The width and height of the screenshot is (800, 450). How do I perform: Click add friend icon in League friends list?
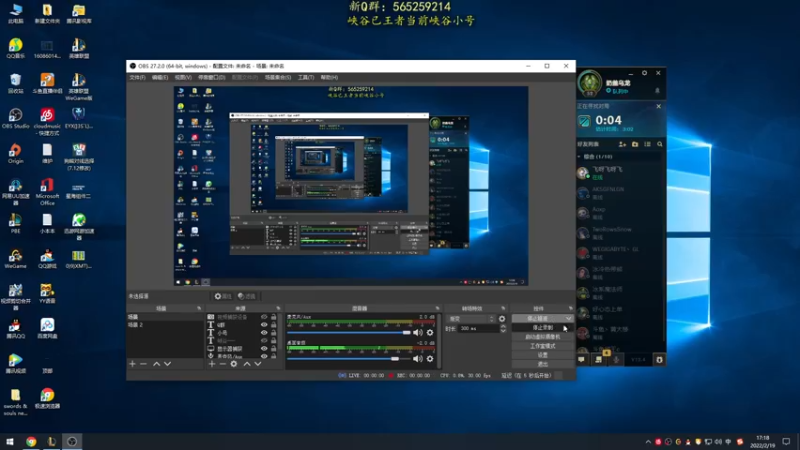click(x=622, y=144)
